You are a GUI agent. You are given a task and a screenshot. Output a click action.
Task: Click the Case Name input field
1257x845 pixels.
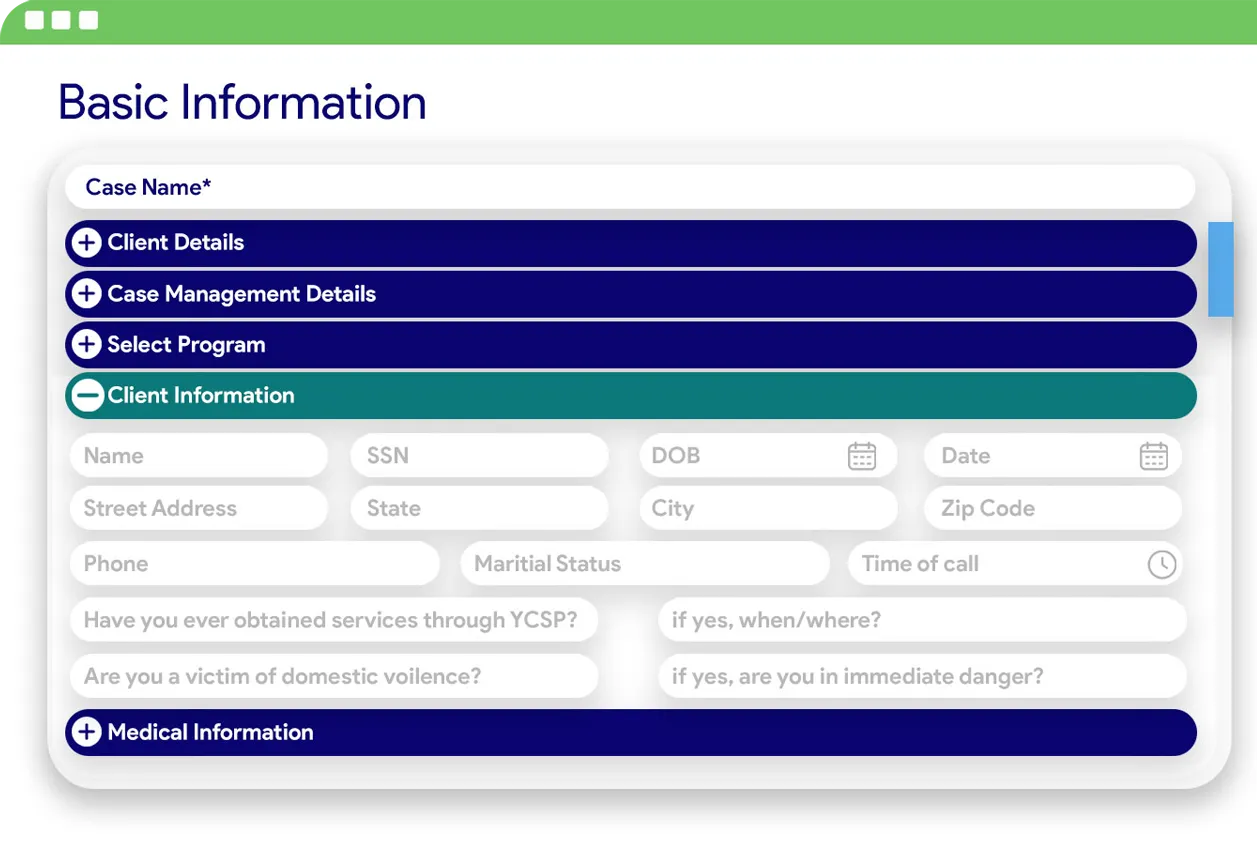[630, 187]
